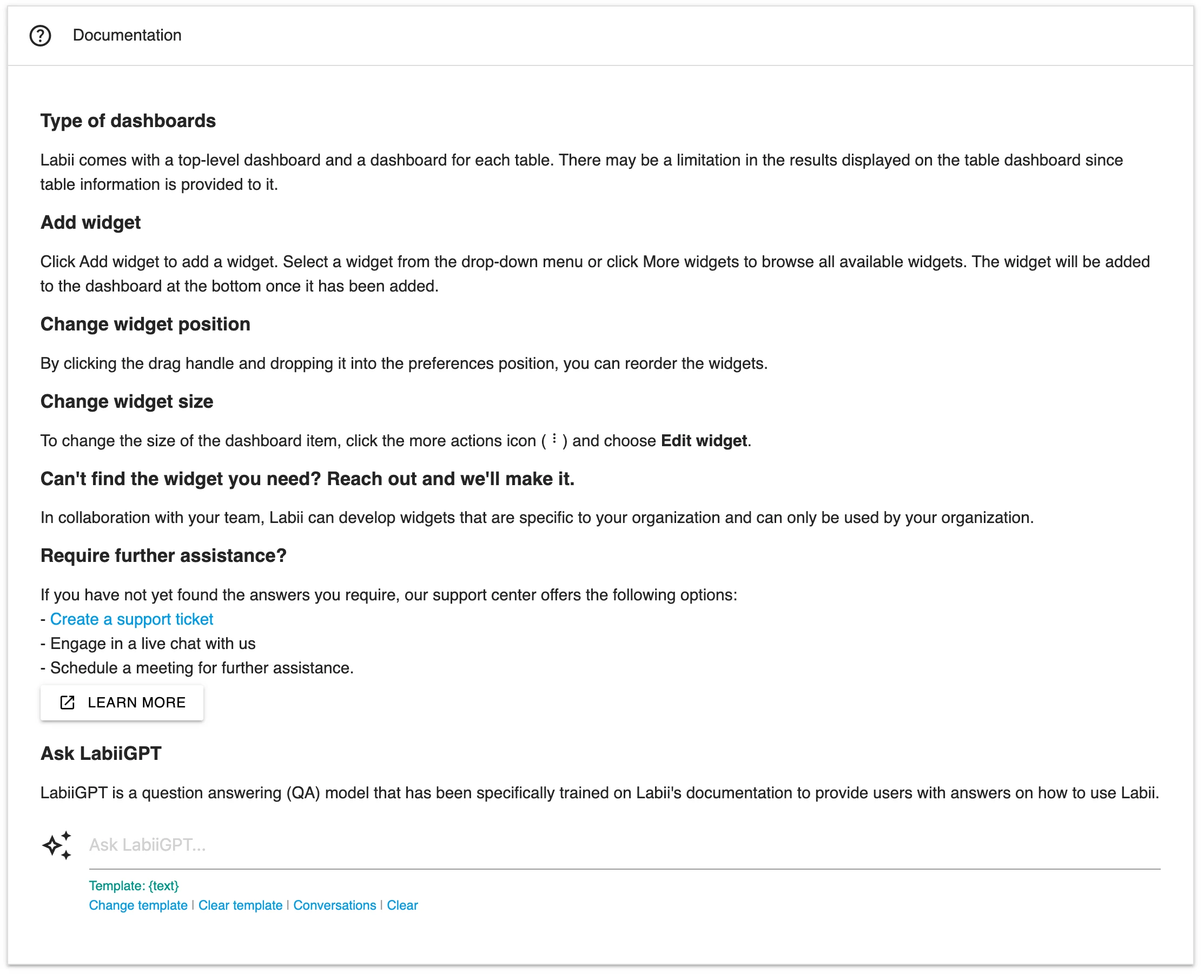Click the standalone Clear link

point(402,905)
